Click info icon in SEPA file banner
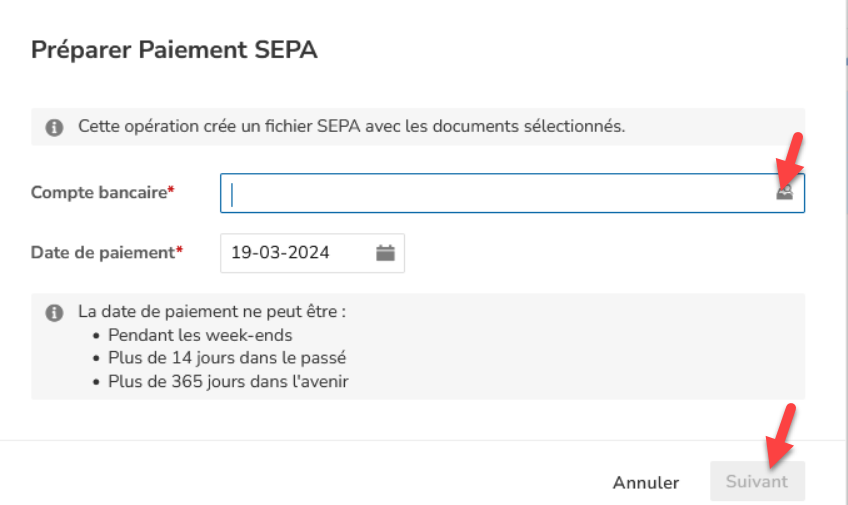The height and width of the screenshot is (505, 848). point(54,127)
